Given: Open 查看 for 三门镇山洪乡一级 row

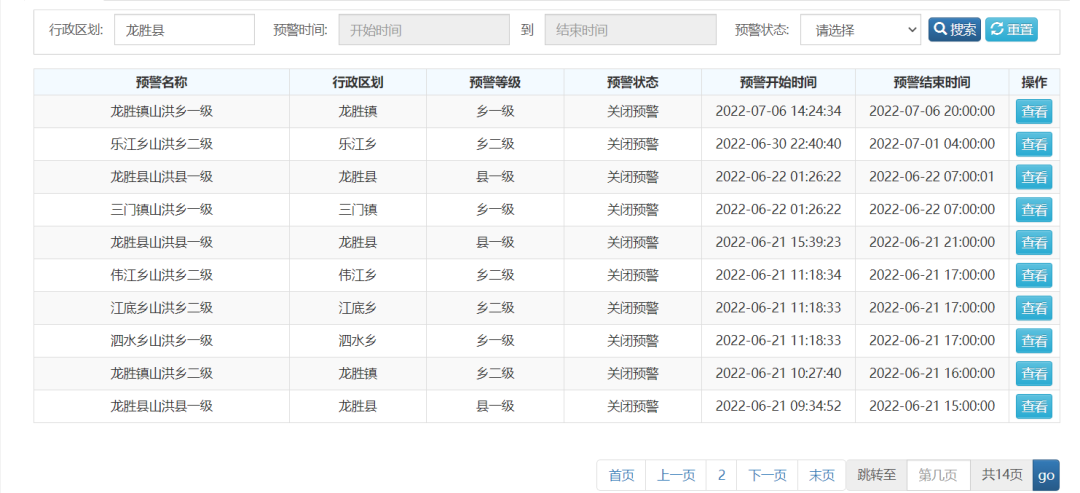Looking at the screenshot, I should [1033, 210].
